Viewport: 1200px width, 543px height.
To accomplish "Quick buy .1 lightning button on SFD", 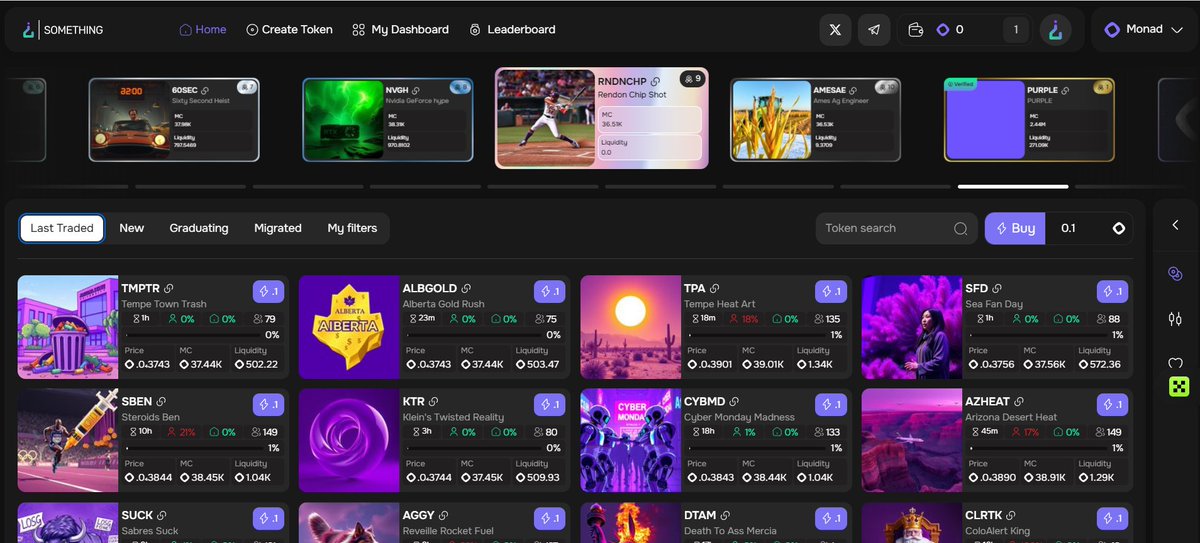I will [x=1112, y=291].
